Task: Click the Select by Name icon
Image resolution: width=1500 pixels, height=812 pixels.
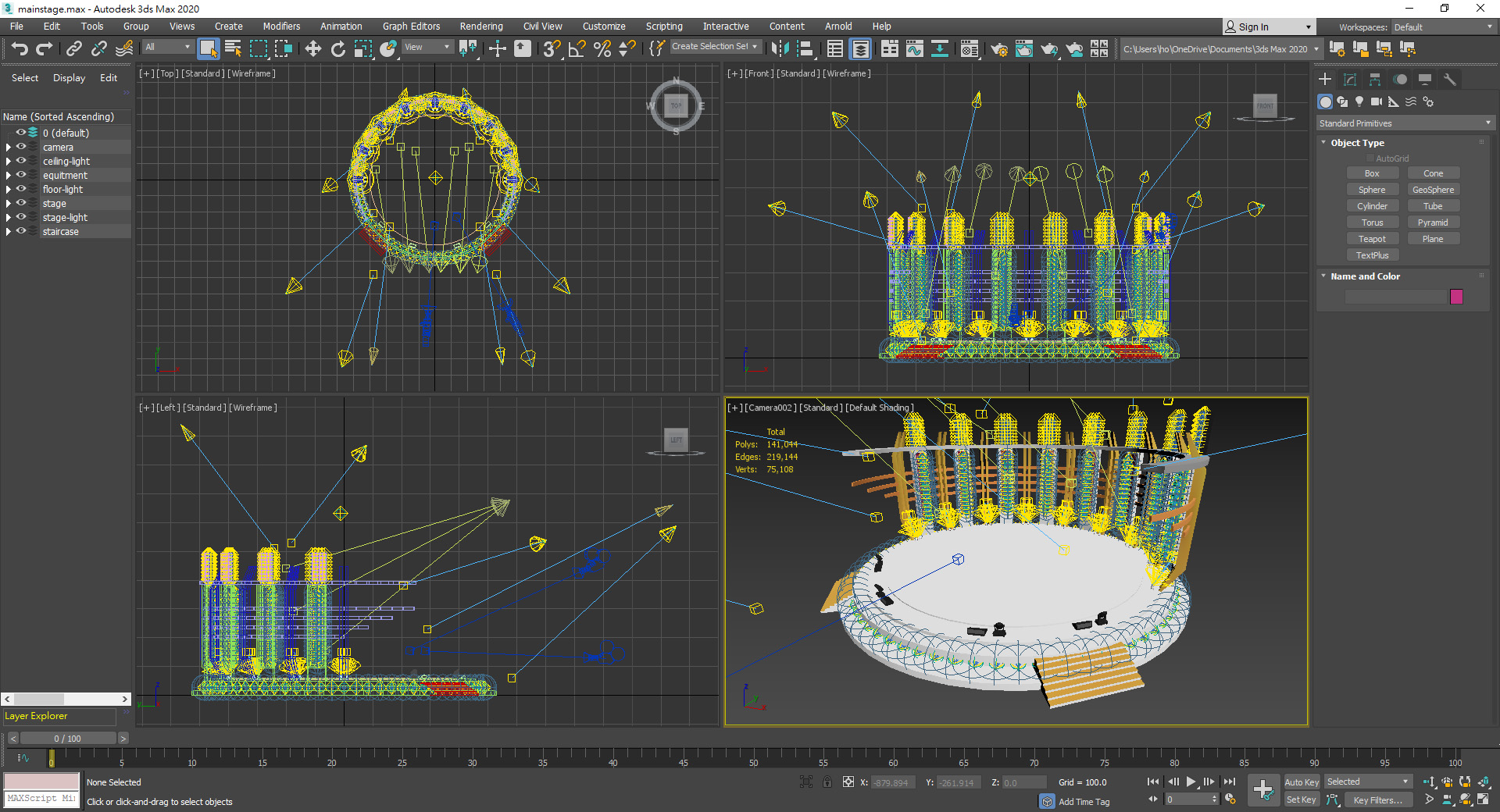Action: click(233, 49)
